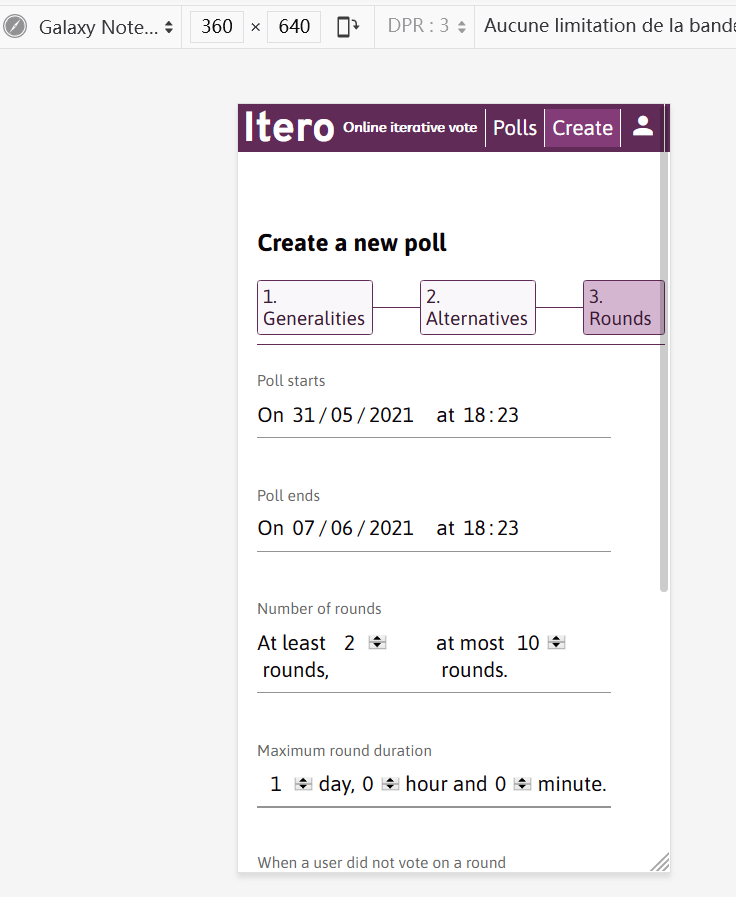This screenshot has height=897, width=736.
Task: Go to step 1. Generalities
Action: coord(314,308)
